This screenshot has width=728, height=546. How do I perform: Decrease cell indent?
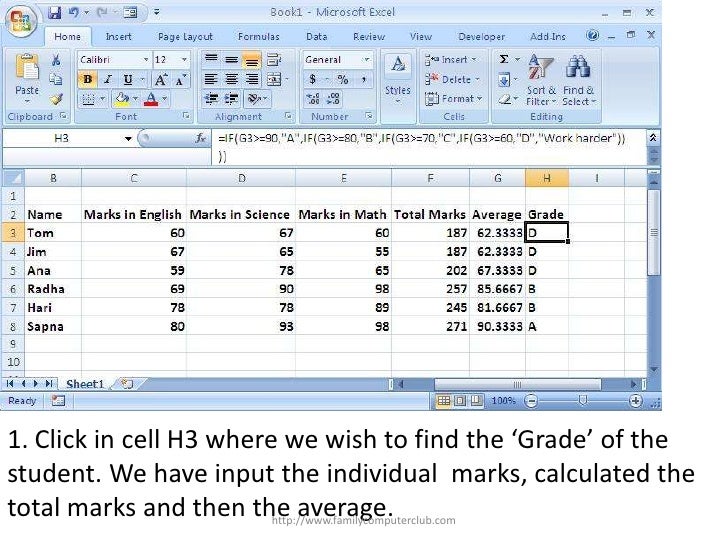[211, 98]
